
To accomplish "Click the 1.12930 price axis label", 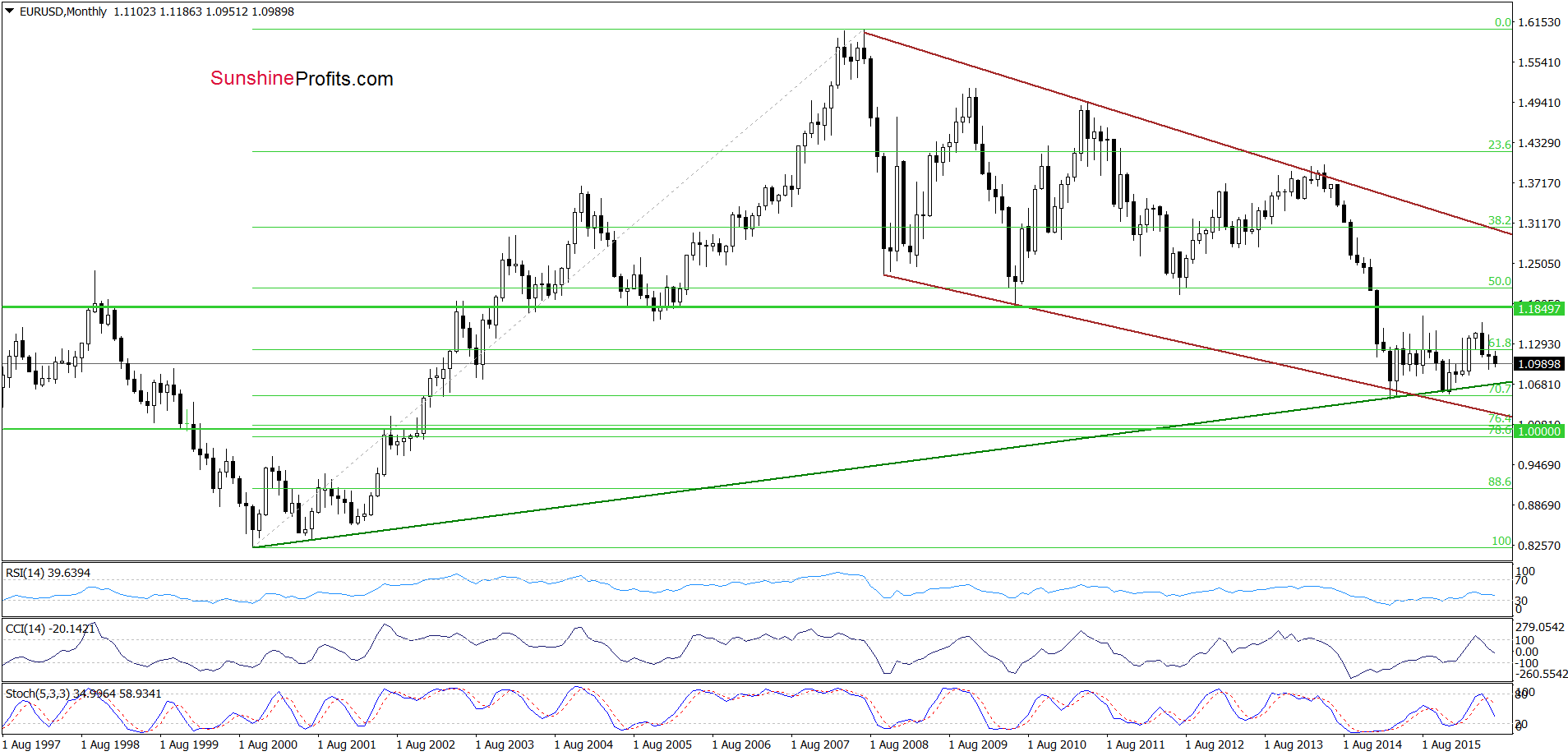I will click(1539, 344).
